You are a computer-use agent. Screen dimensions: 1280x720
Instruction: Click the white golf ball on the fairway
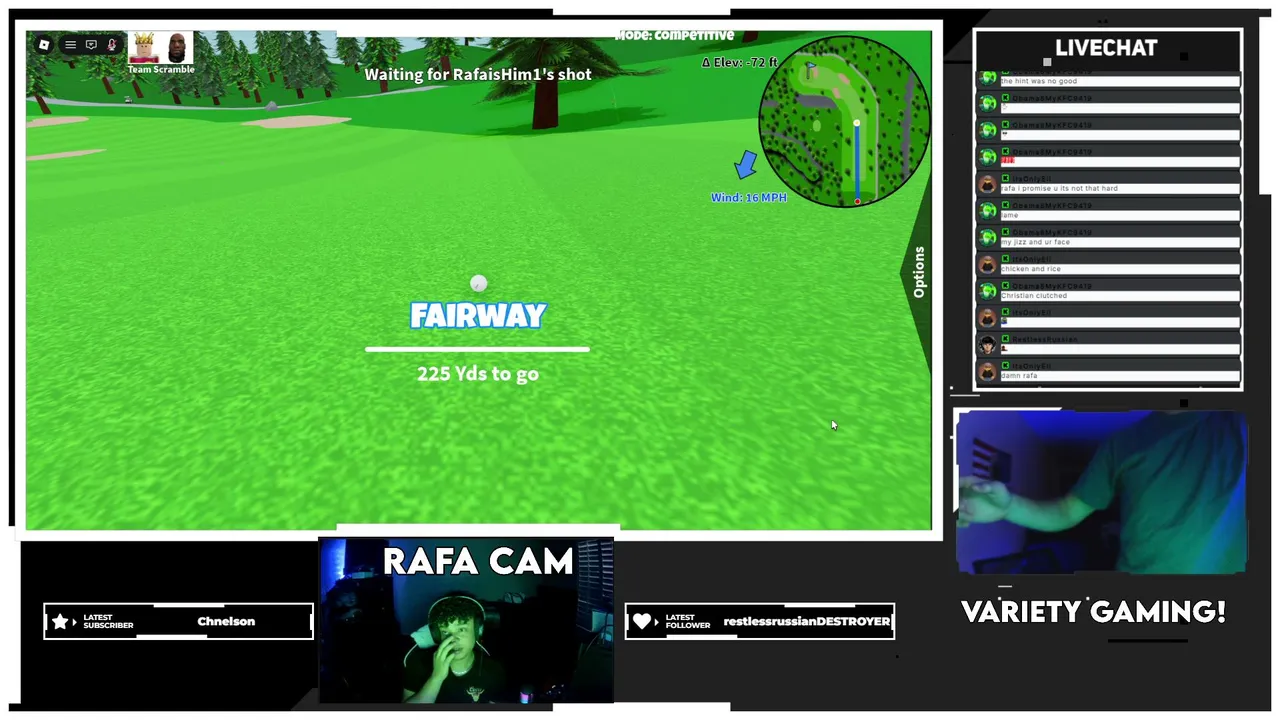coord(478,284)
